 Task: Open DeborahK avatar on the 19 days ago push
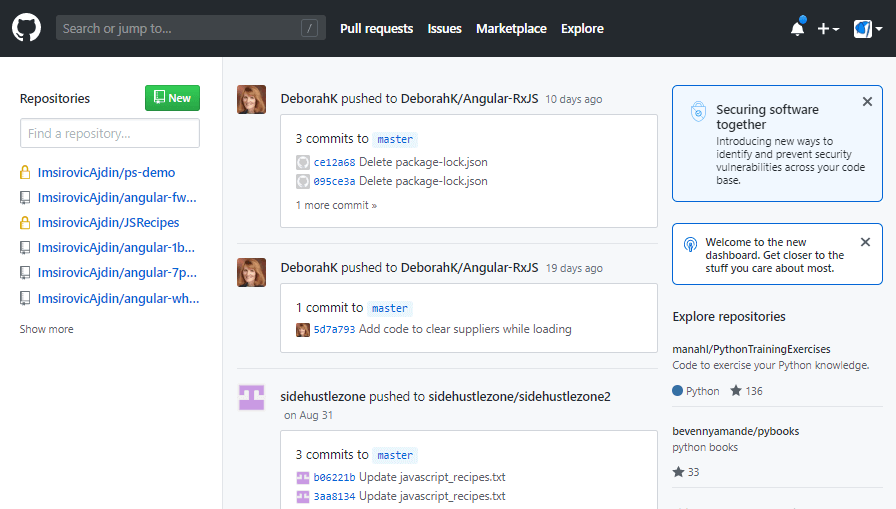point(251,272)
